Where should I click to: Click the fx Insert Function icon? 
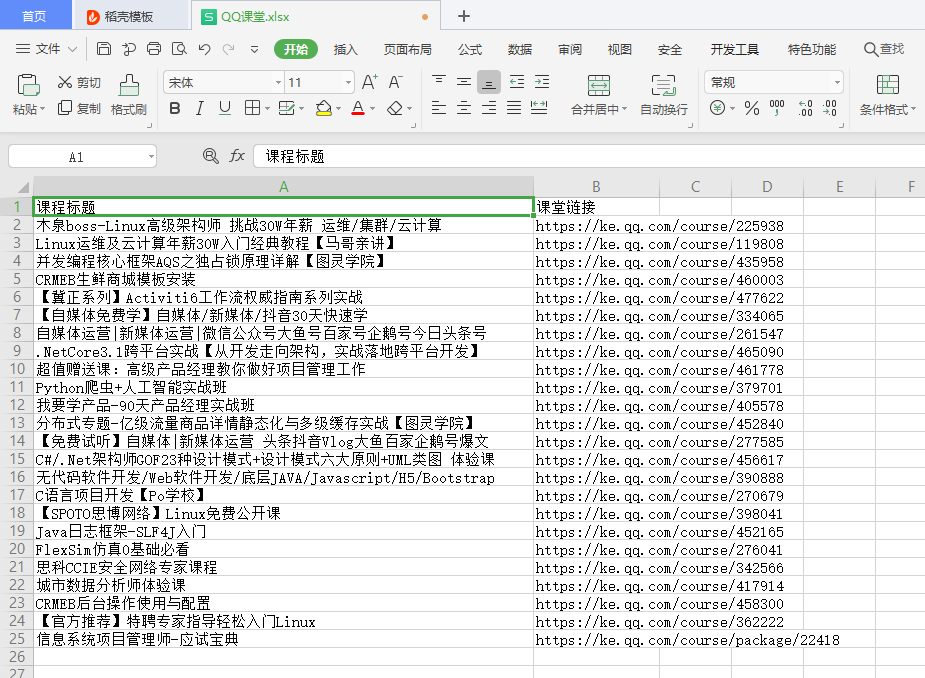237,156
